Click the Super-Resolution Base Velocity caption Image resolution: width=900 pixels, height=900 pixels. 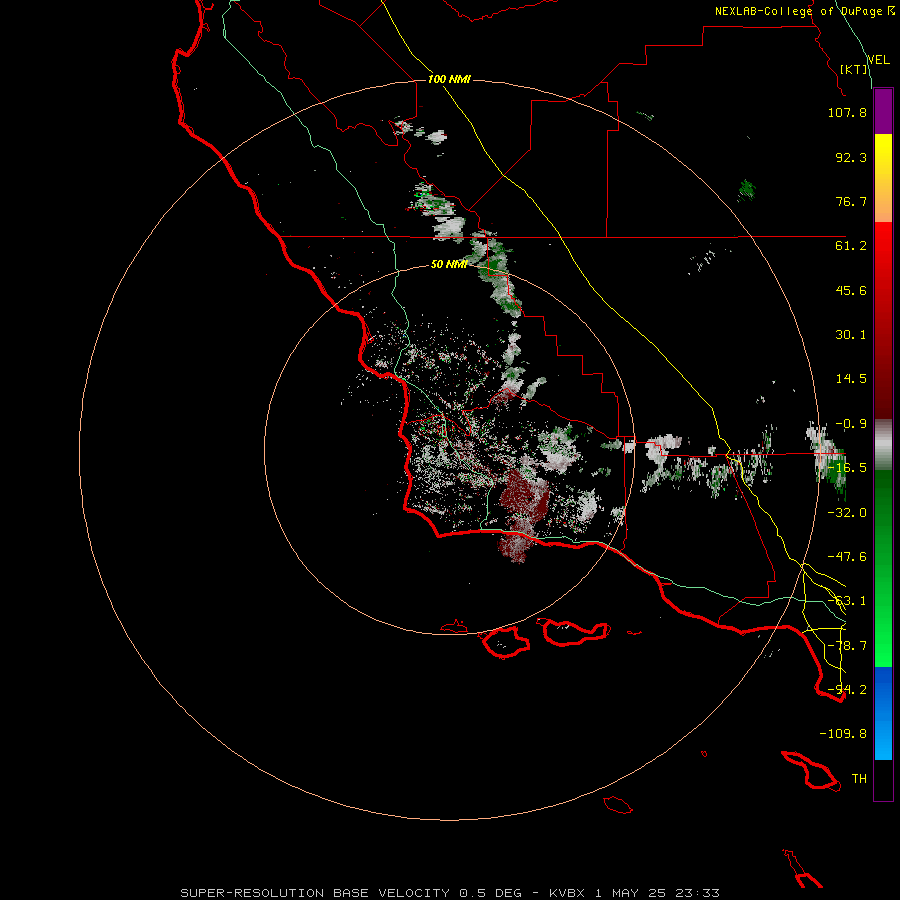449,893
